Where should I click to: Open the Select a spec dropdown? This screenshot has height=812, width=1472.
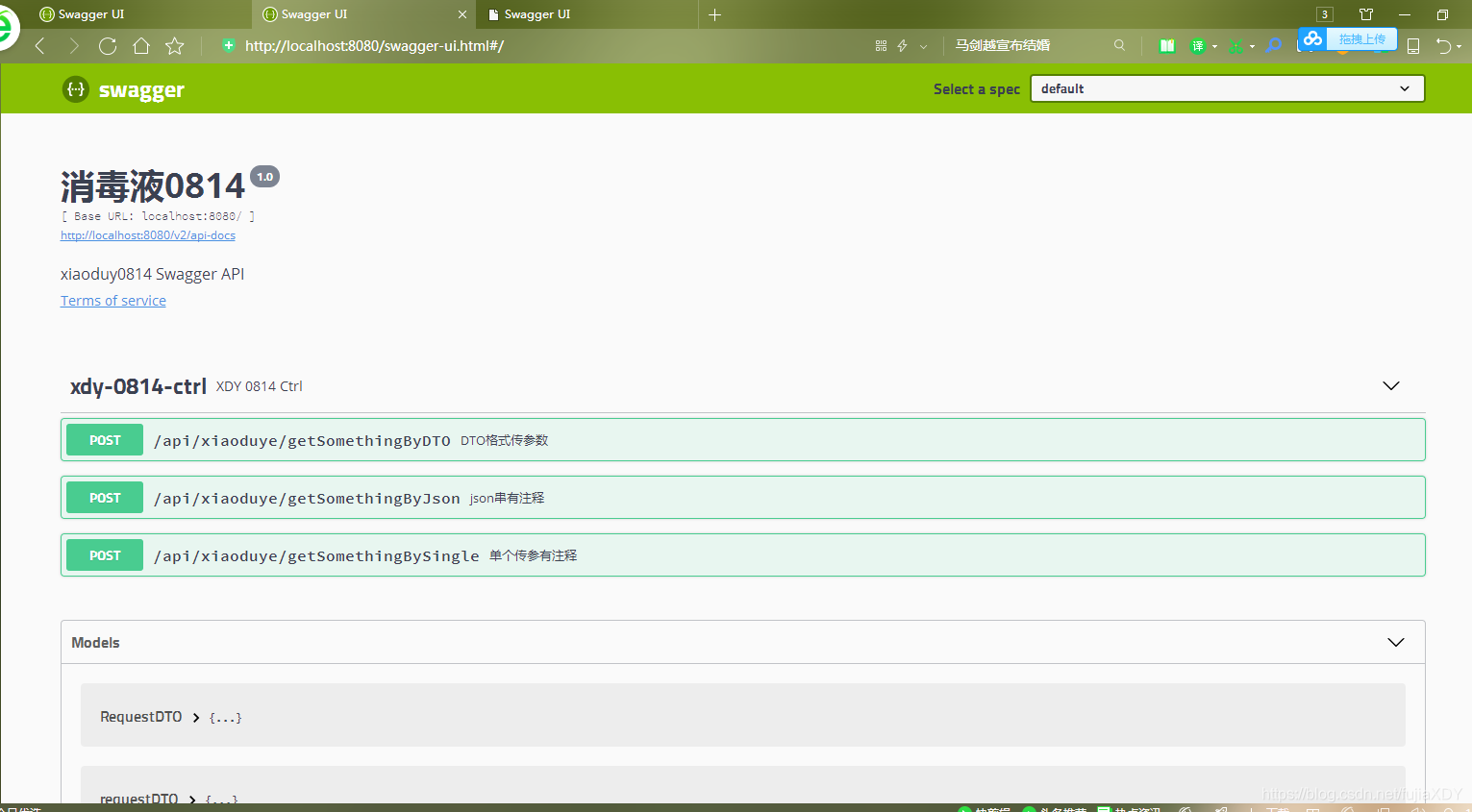(x=1227, y=88)
